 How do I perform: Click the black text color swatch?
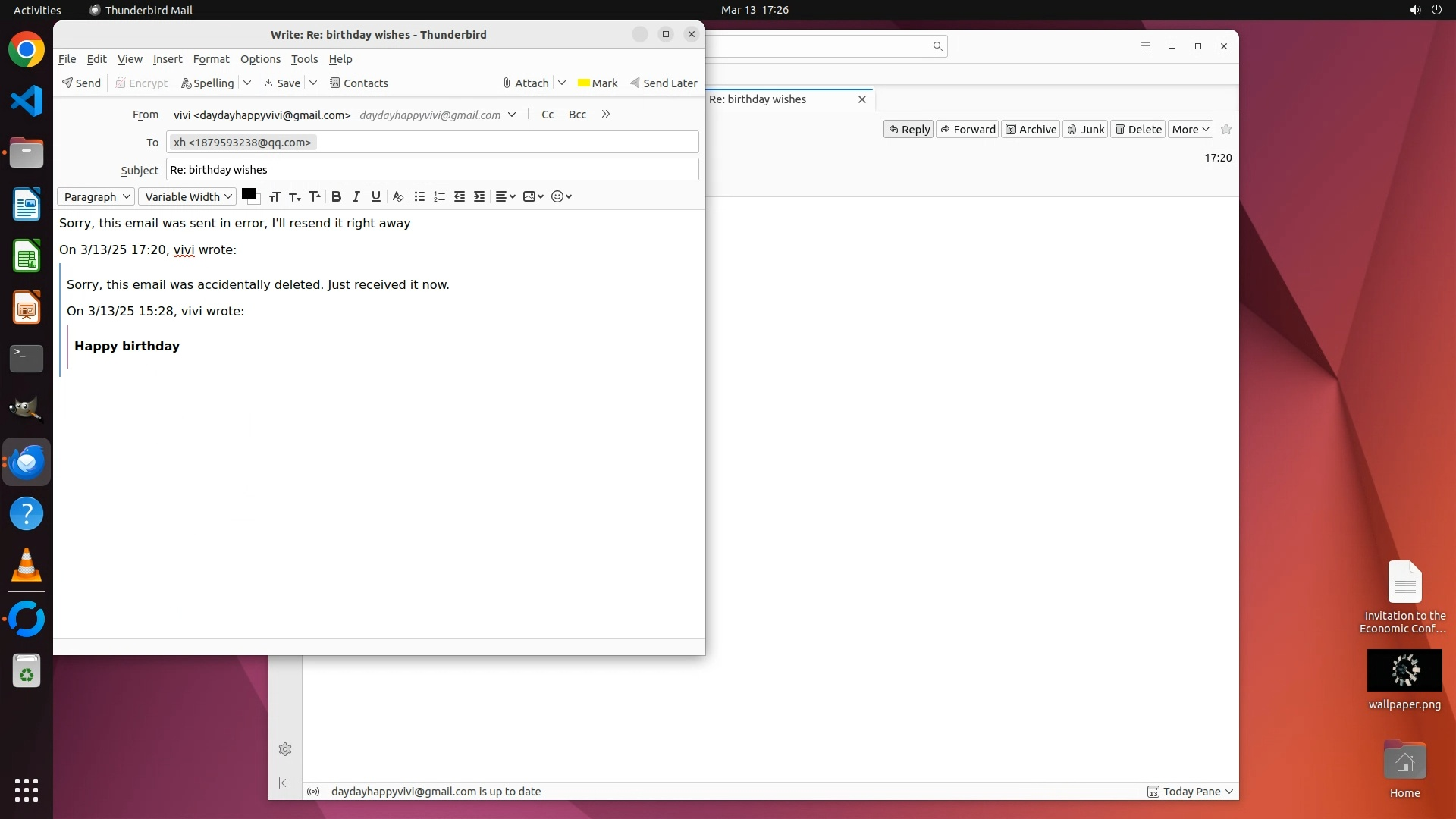click(248, 194)
